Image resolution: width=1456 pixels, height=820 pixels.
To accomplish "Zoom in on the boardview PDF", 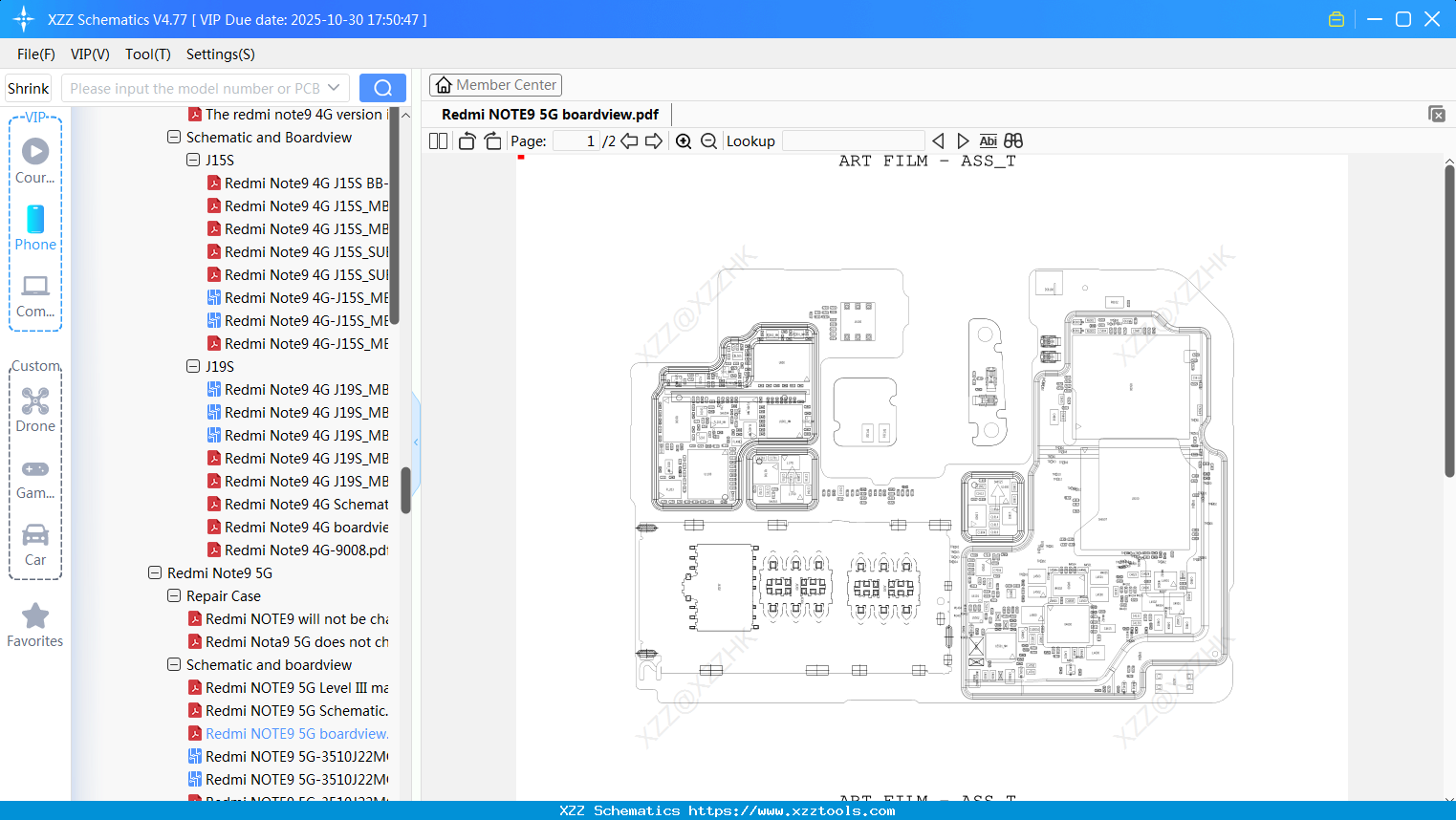I will (x=684, y=140).
